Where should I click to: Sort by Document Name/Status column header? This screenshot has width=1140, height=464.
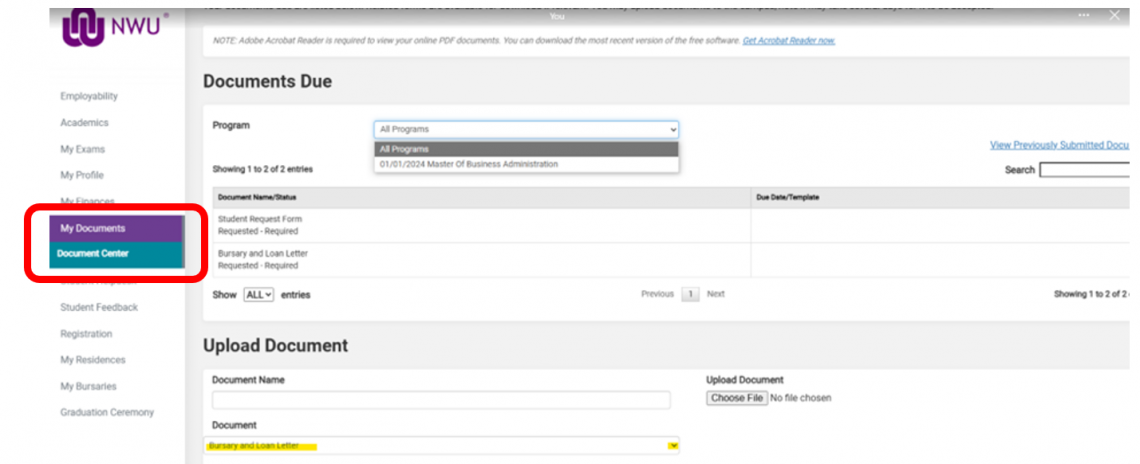click(481, 198)
